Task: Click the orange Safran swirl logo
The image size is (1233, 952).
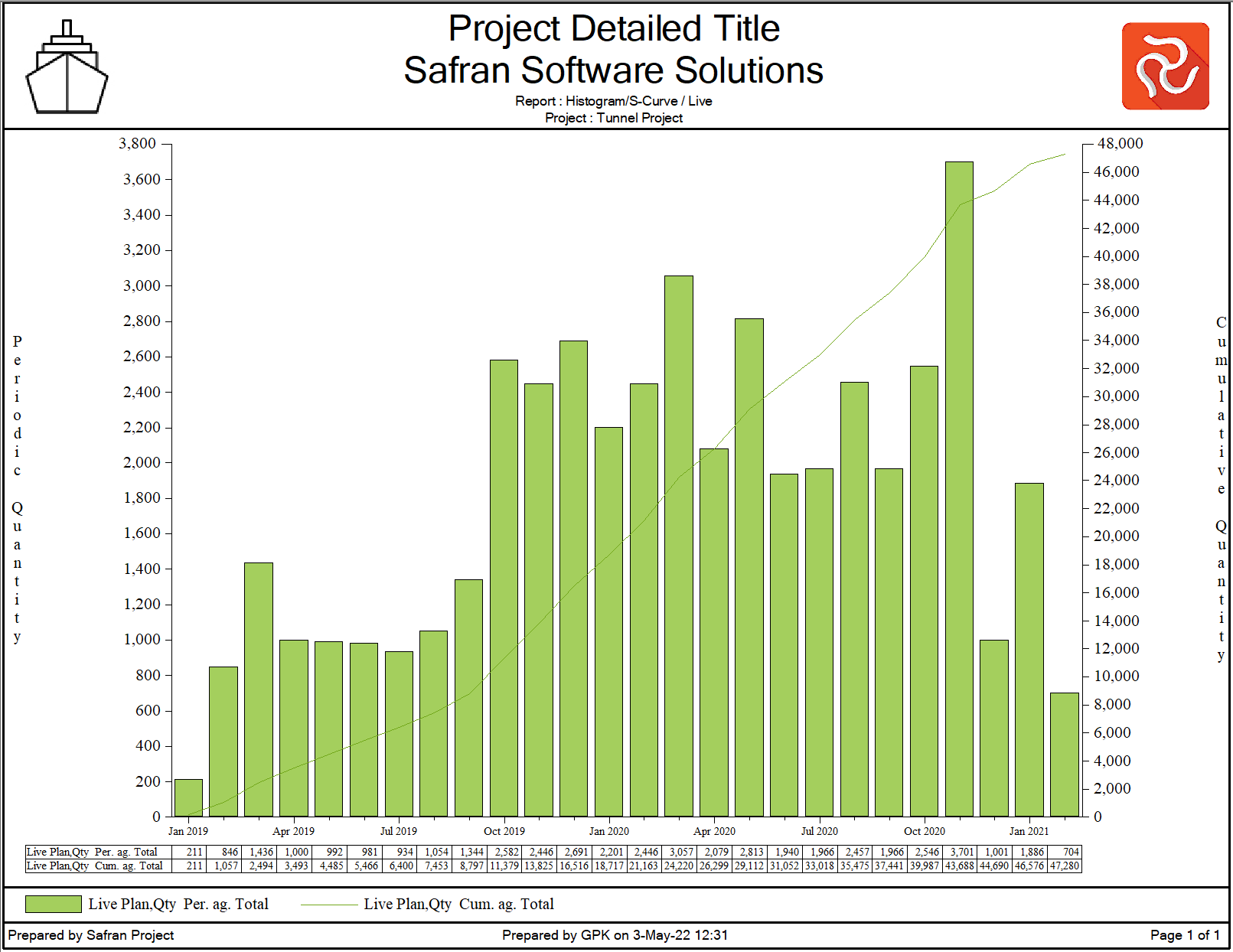Action: tap(1165, 66)
